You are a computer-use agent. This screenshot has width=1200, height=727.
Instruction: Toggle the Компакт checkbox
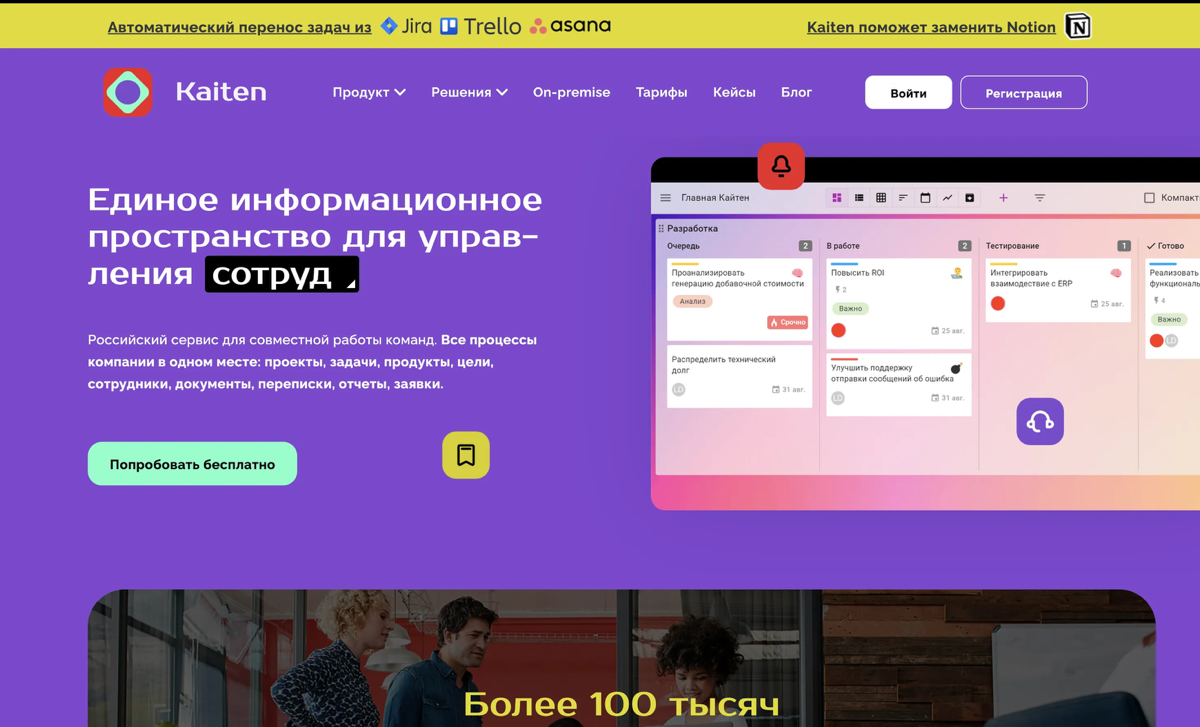tap(1149, 198)
